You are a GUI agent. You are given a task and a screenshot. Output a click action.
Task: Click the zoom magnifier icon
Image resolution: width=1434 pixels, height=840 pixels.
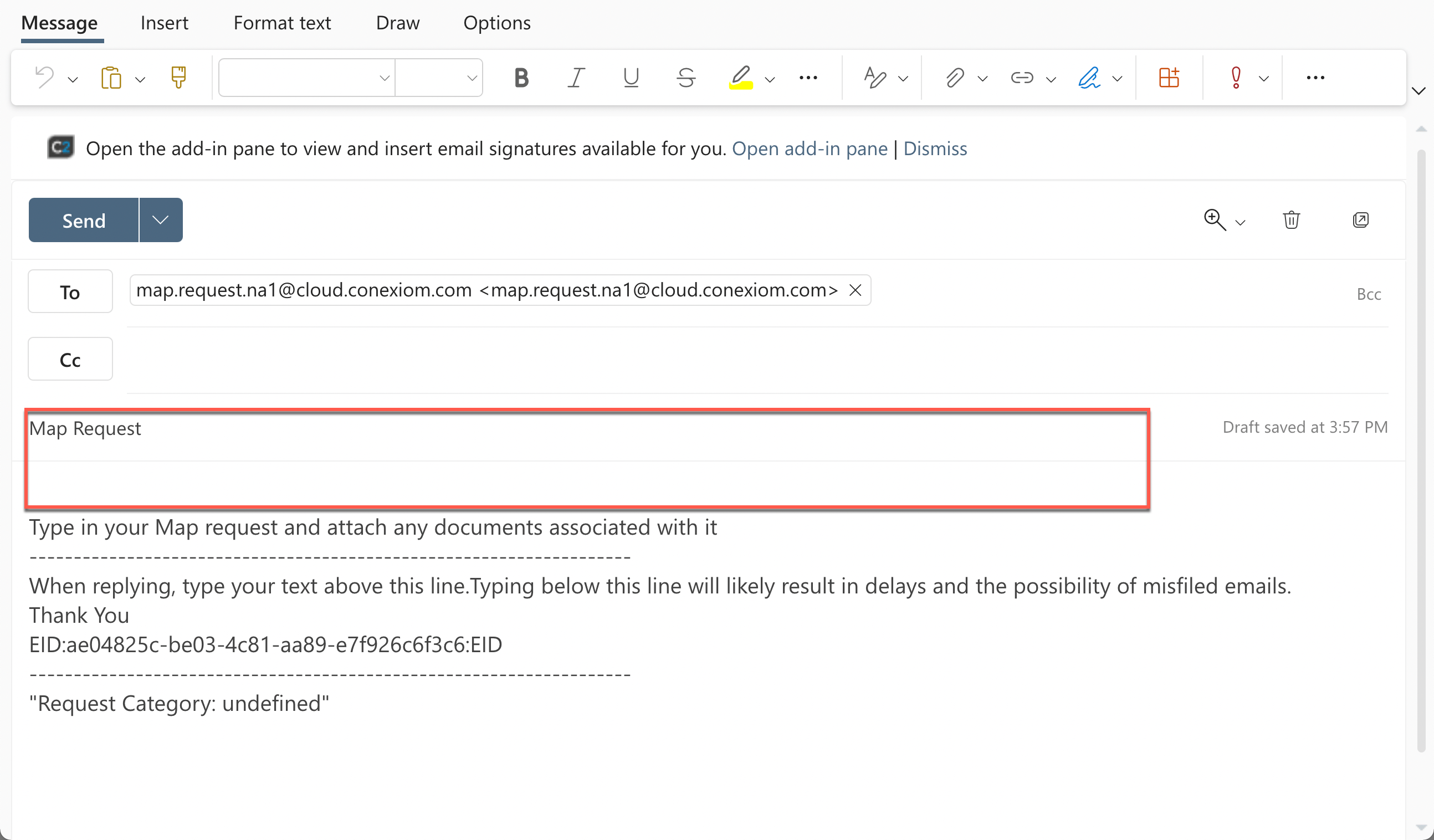tap(1215, 219)
